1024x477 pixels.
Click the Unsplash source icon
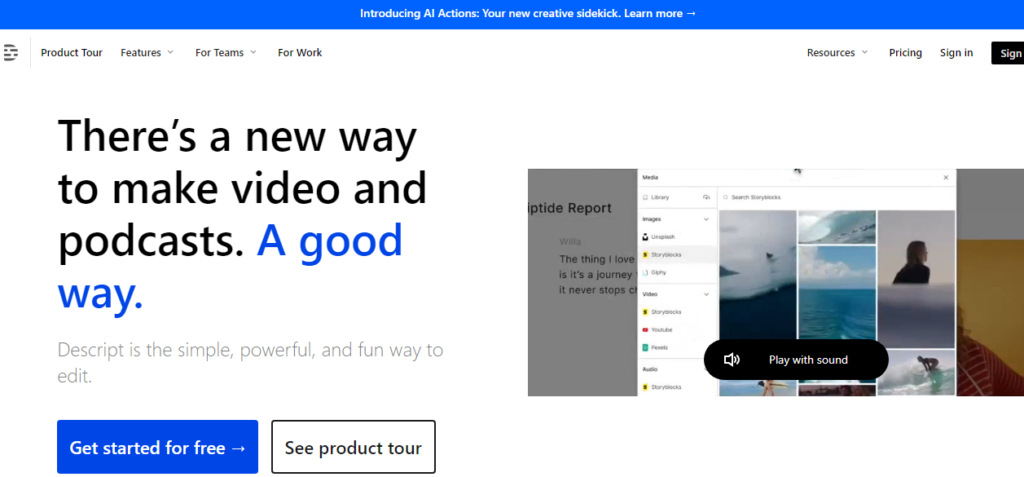click(645, 237)
